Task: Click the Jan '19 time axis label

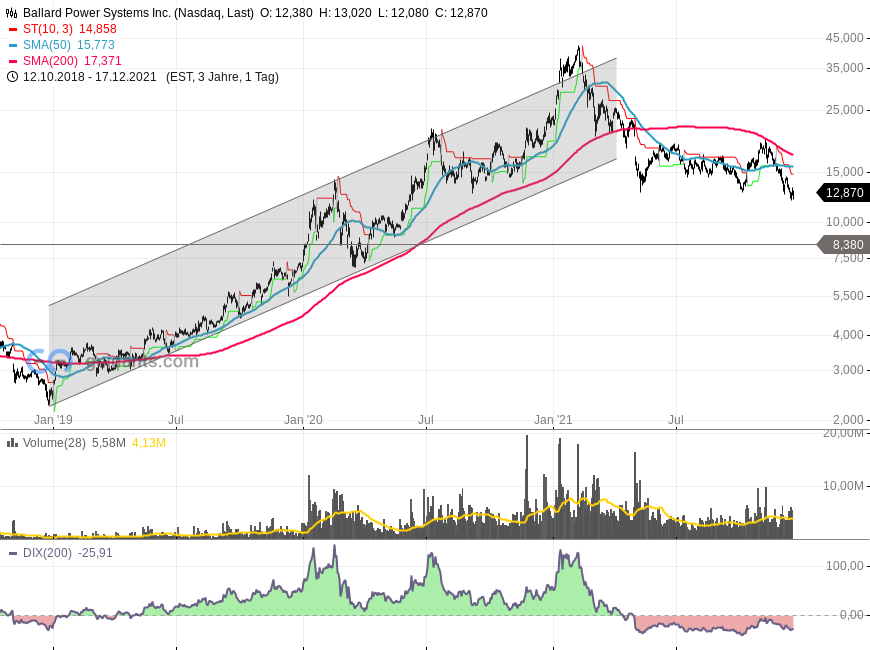Action: point(53,420)
